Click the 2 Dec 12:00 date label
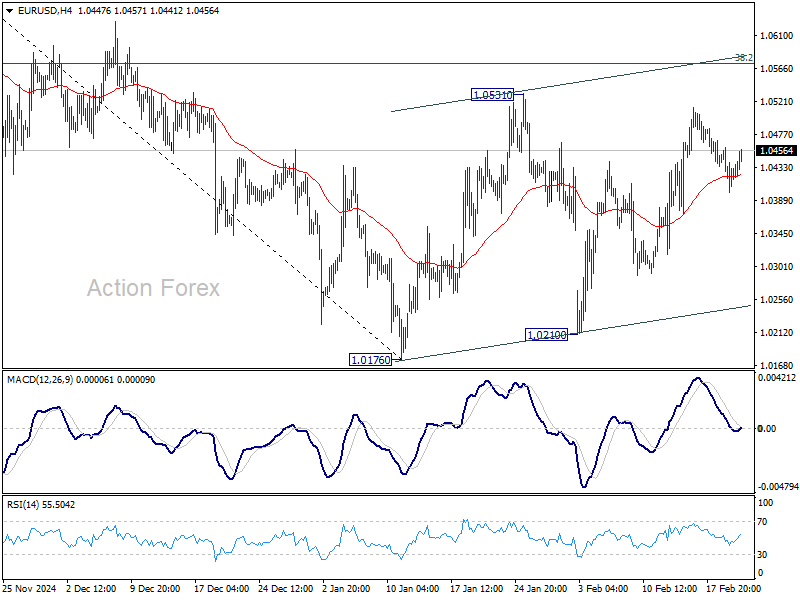 (x=91, y=588)
